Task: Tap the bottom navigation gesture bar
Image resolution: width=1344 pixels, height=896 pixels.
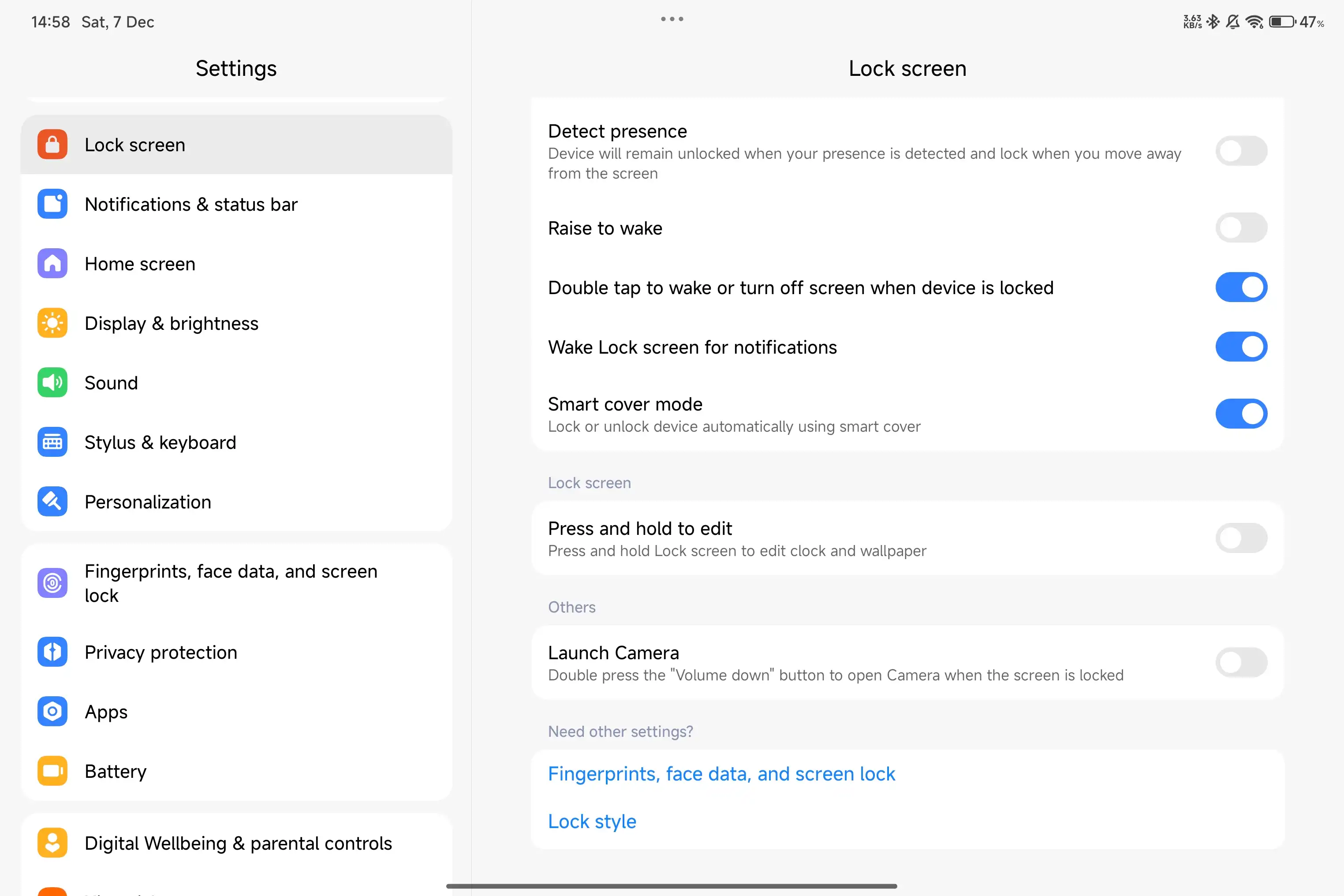Action: 672,886
